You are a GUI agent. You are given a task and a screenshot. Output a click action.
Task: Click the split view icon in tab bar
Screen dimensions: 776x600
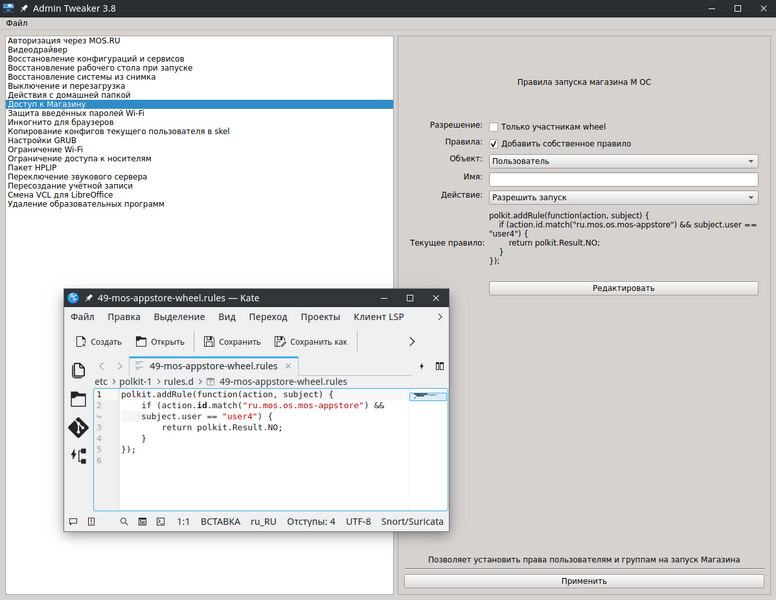pos(439,366)
